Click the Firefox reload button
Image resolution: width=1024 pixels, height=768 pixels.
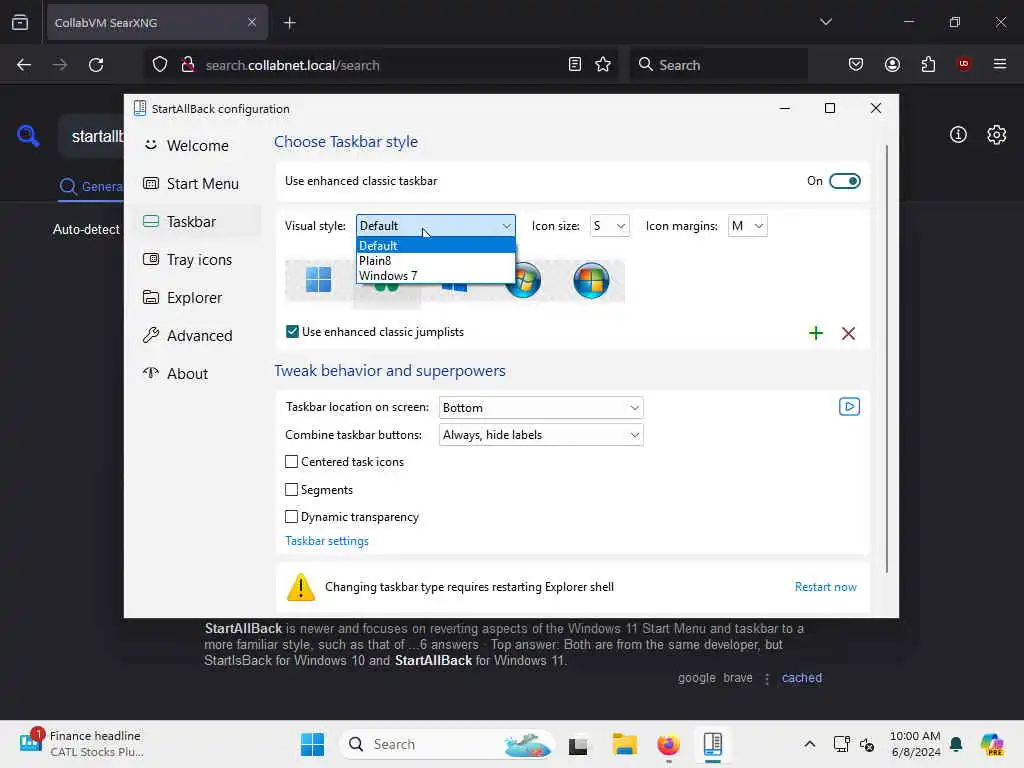[96, 65]
